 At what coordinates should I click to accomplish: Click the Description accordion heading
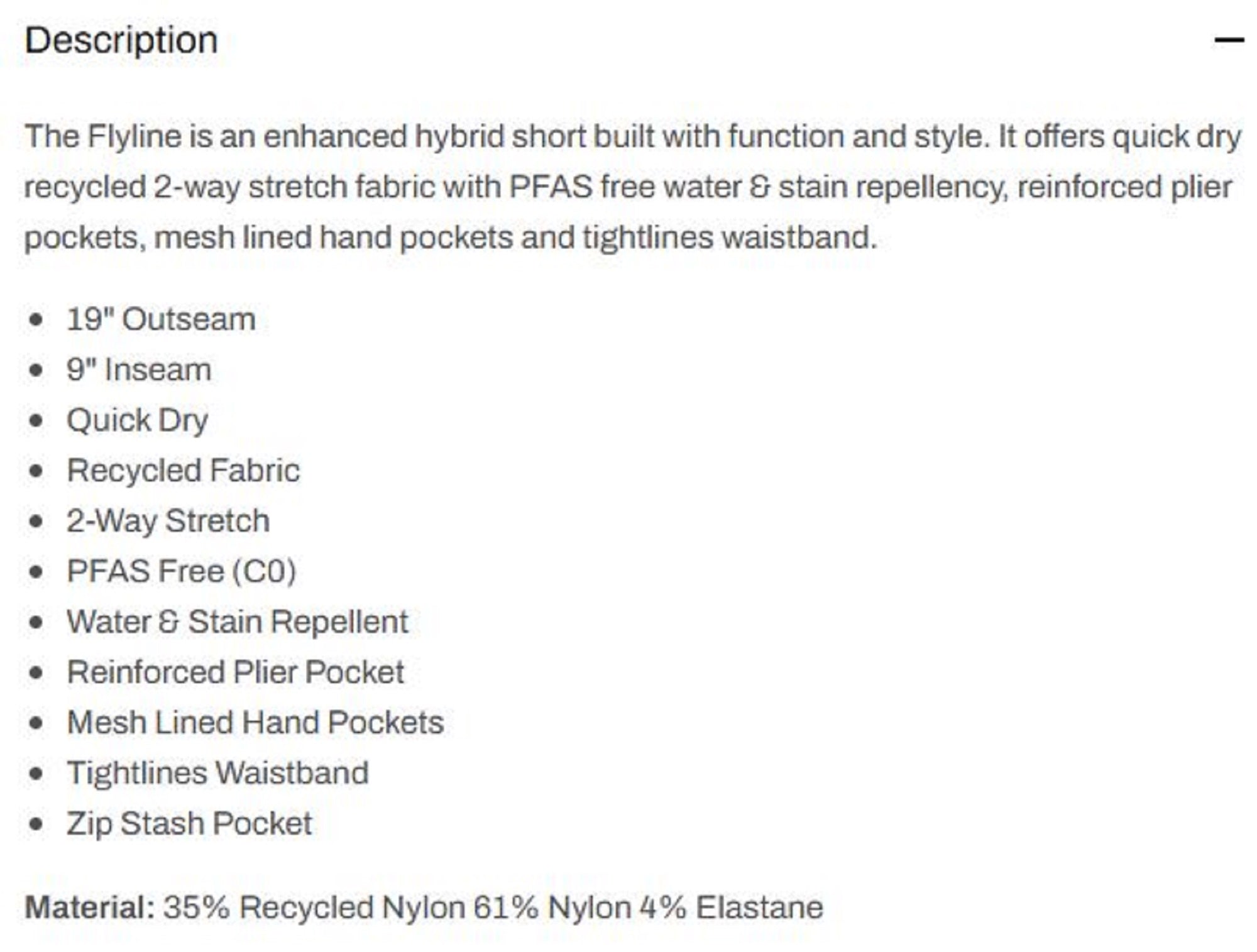(121, 41)
